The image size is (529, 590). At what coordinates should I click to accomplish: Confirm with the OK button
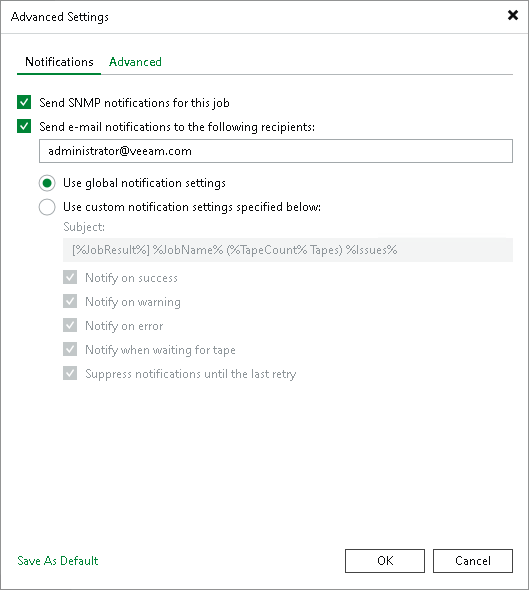pyautogui.click(x=385, y=561)
